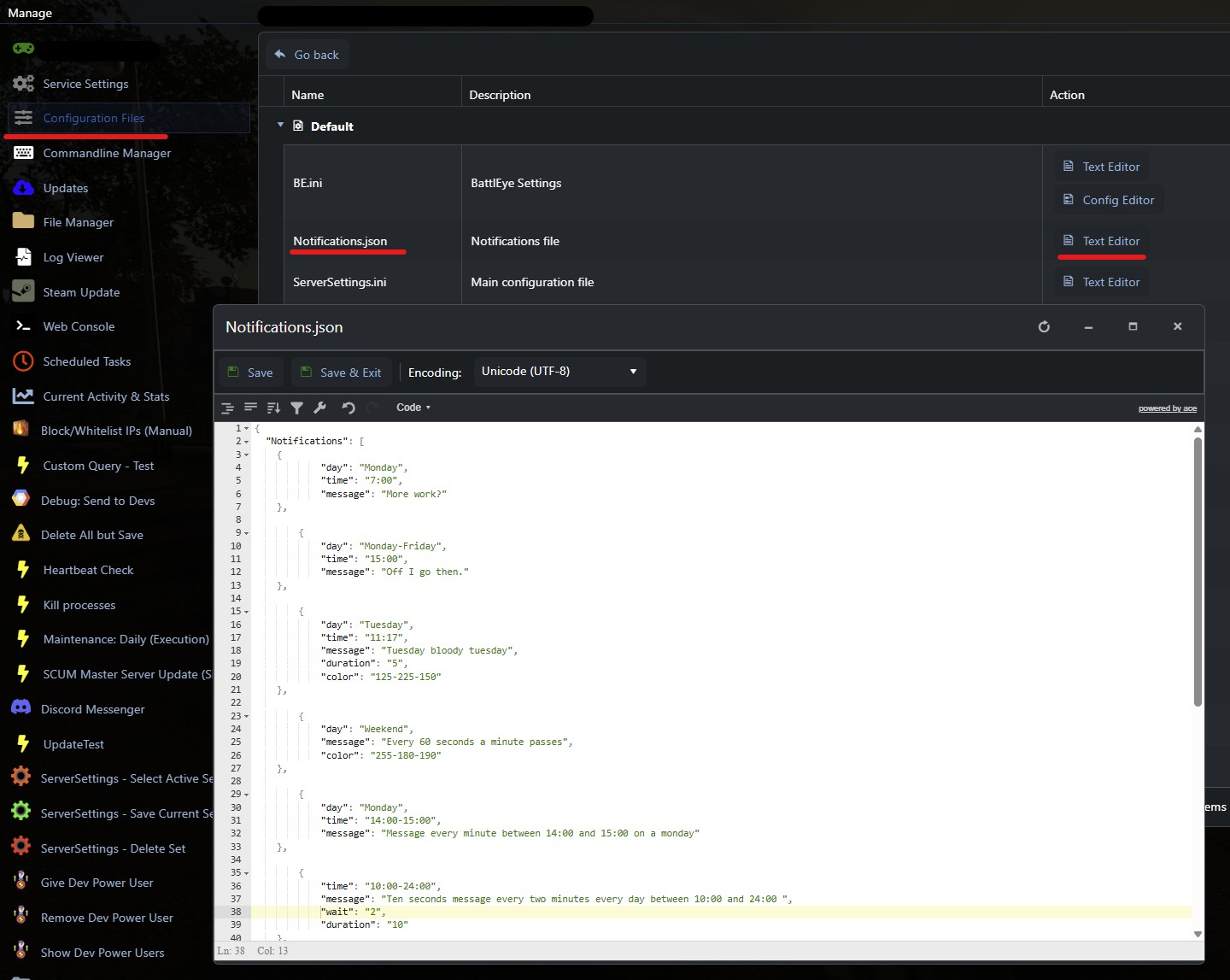The height and width of the screenshot is (980, 1230).
Task: Open Service Settings in the sidebar
Action: click(85, 84)
